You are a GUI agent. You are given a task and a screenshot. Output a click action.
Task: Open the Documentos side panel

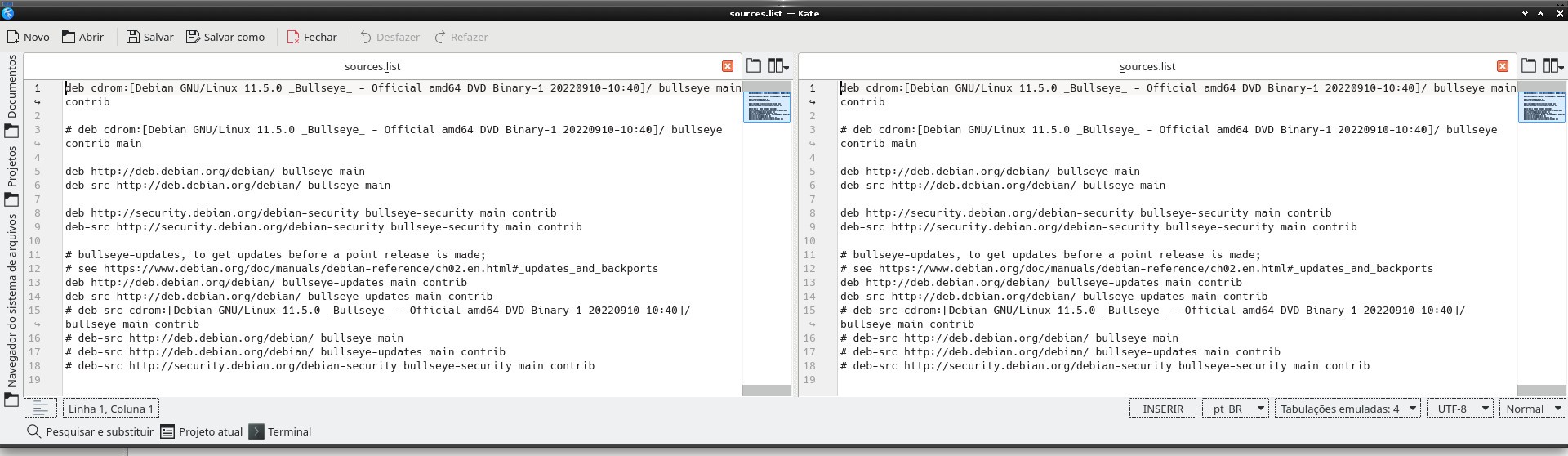click(11, 95)
